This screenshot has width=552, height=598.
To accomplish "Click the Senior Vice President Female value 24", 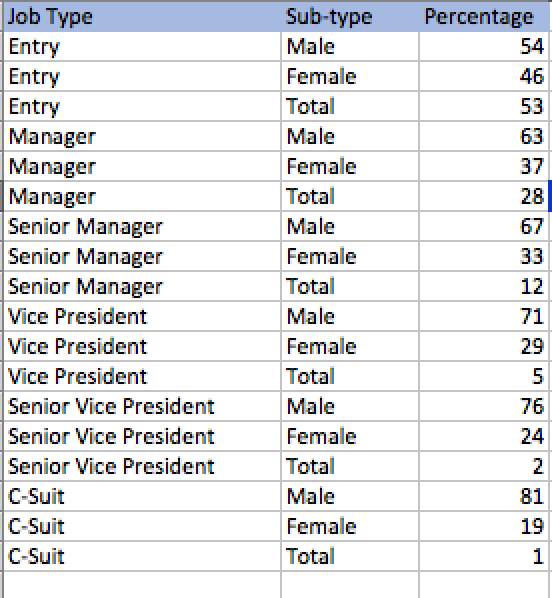I will click(484, 436).
